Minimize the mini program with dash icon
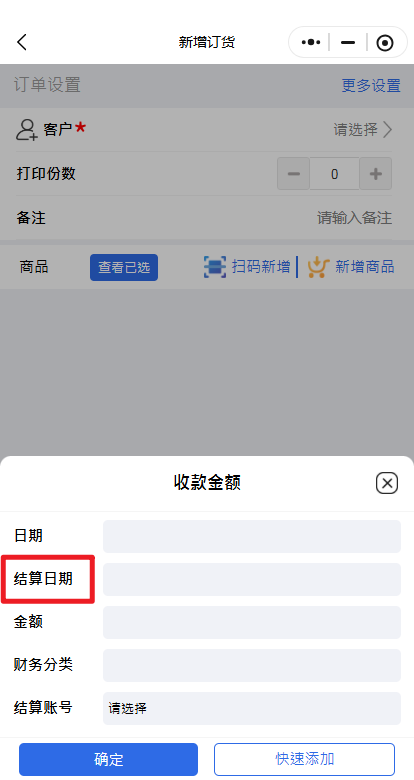This screenshot has width=414, height=780. 348,43
